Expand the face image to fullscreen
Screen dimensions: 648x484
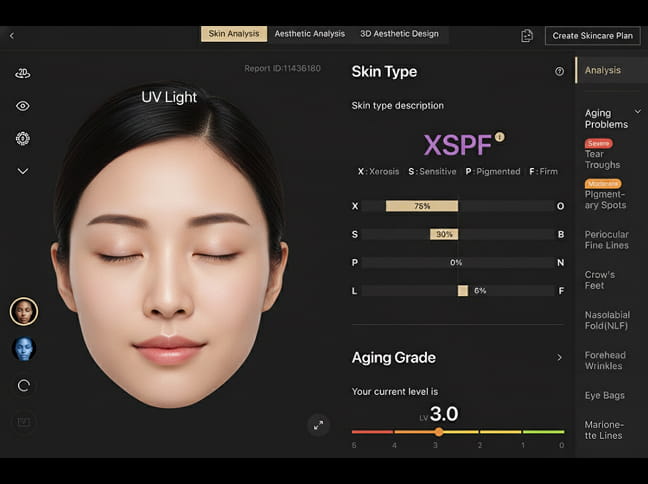[x=318, y=425]
